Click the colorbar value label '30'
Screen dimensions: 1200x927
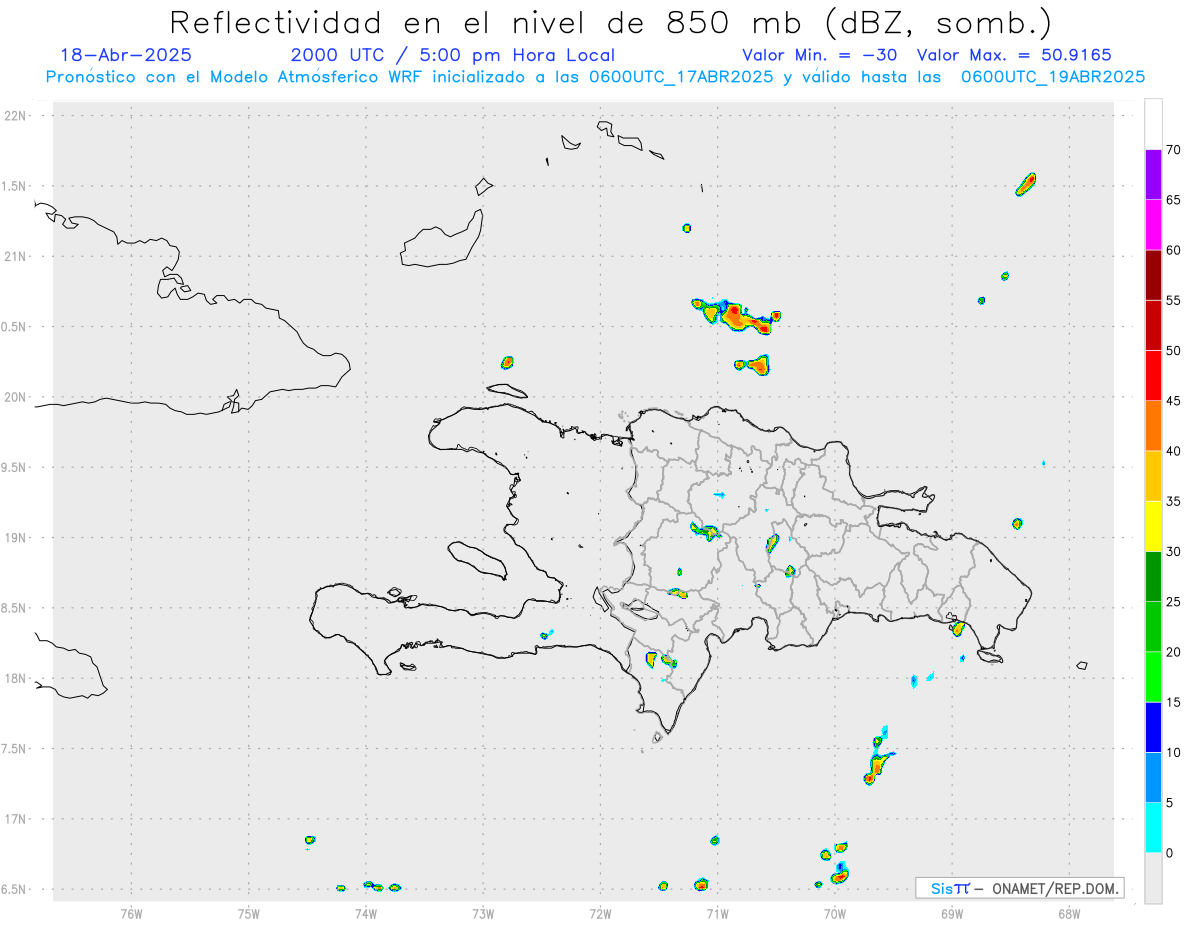click(1173, 551)
